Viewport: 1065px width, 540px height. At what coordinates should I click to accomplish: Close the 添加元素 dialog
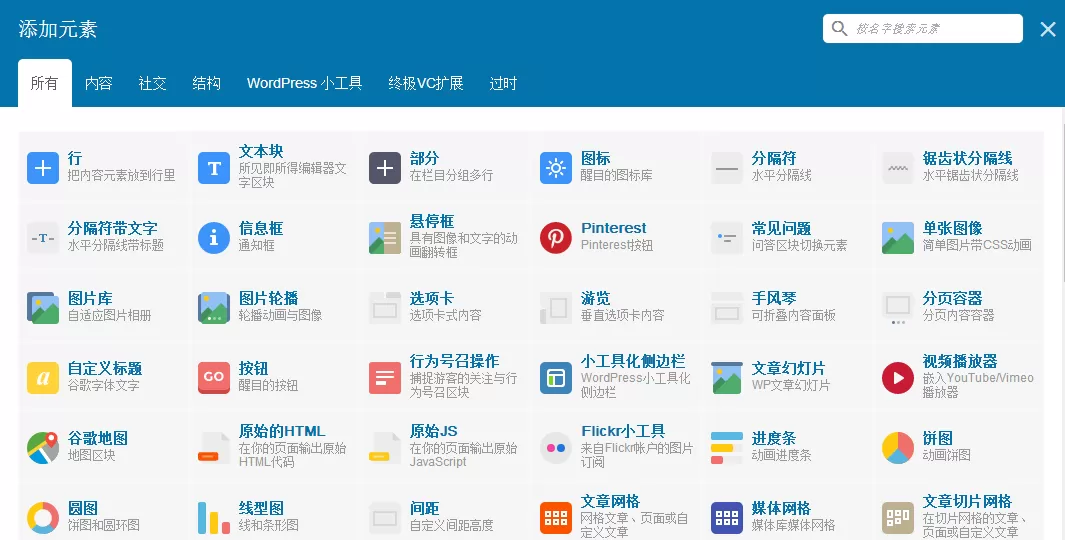pyautogui.click(x=1047, y=30)
